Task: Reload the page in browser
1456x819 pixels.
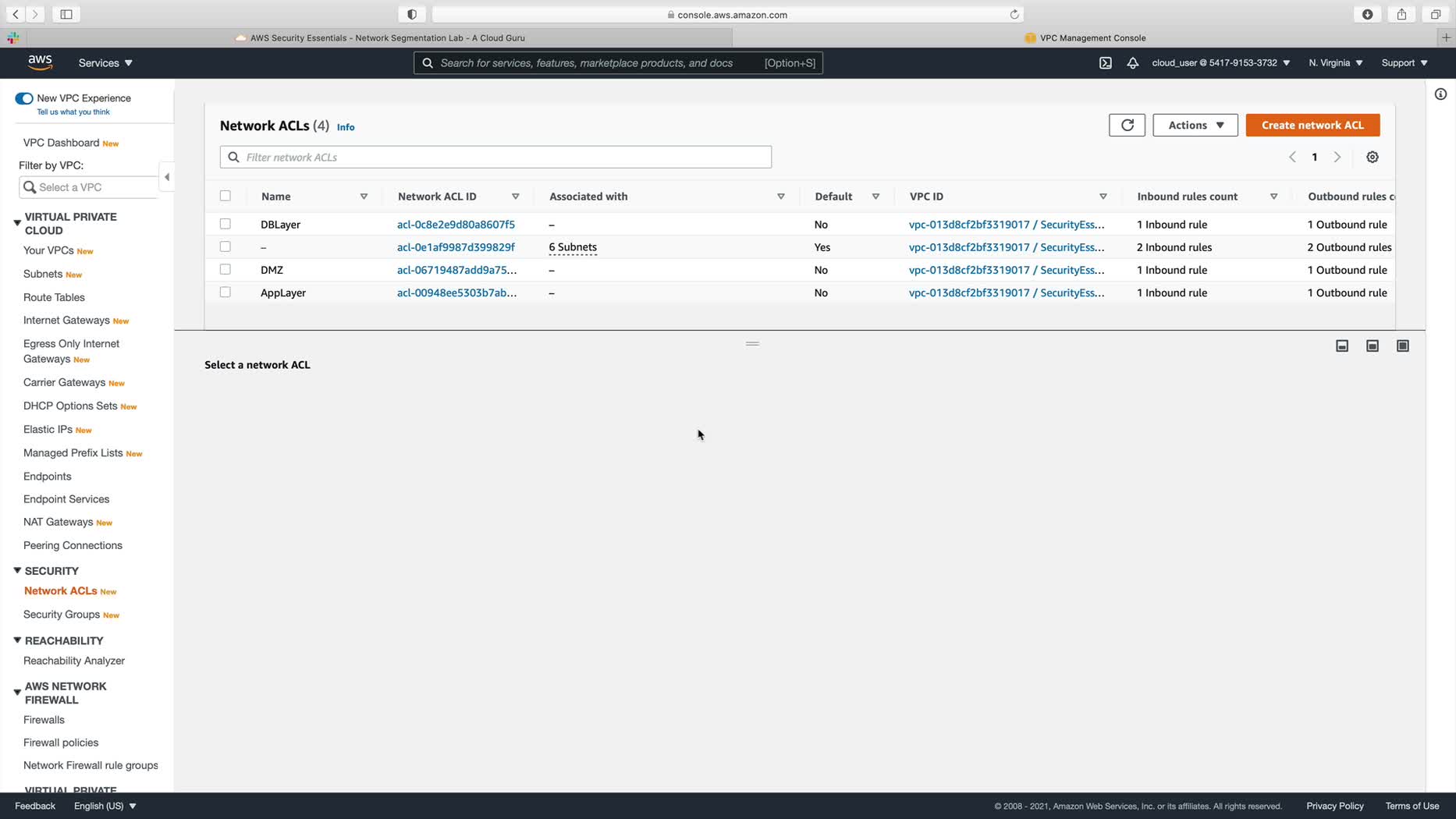Action: pos(1014,14)
